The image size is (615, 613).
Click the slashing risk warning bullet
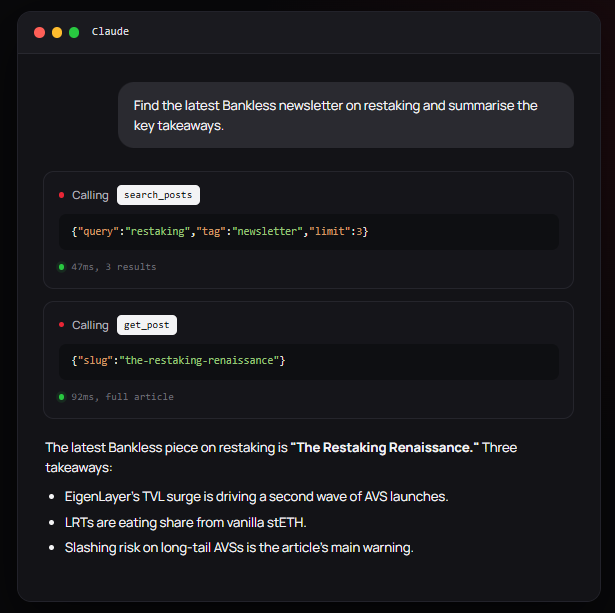239,548
